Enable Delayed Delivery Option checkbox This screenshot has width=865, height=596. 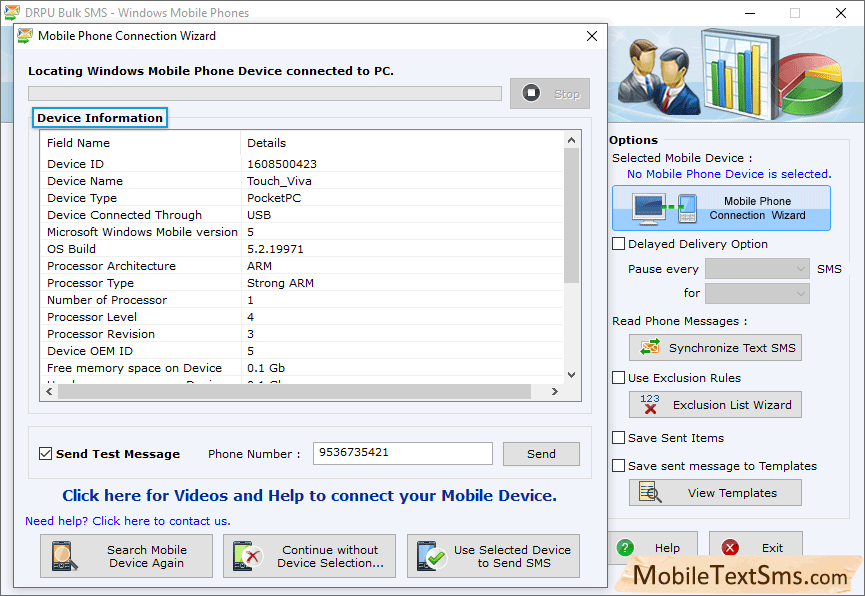(618, 243)
